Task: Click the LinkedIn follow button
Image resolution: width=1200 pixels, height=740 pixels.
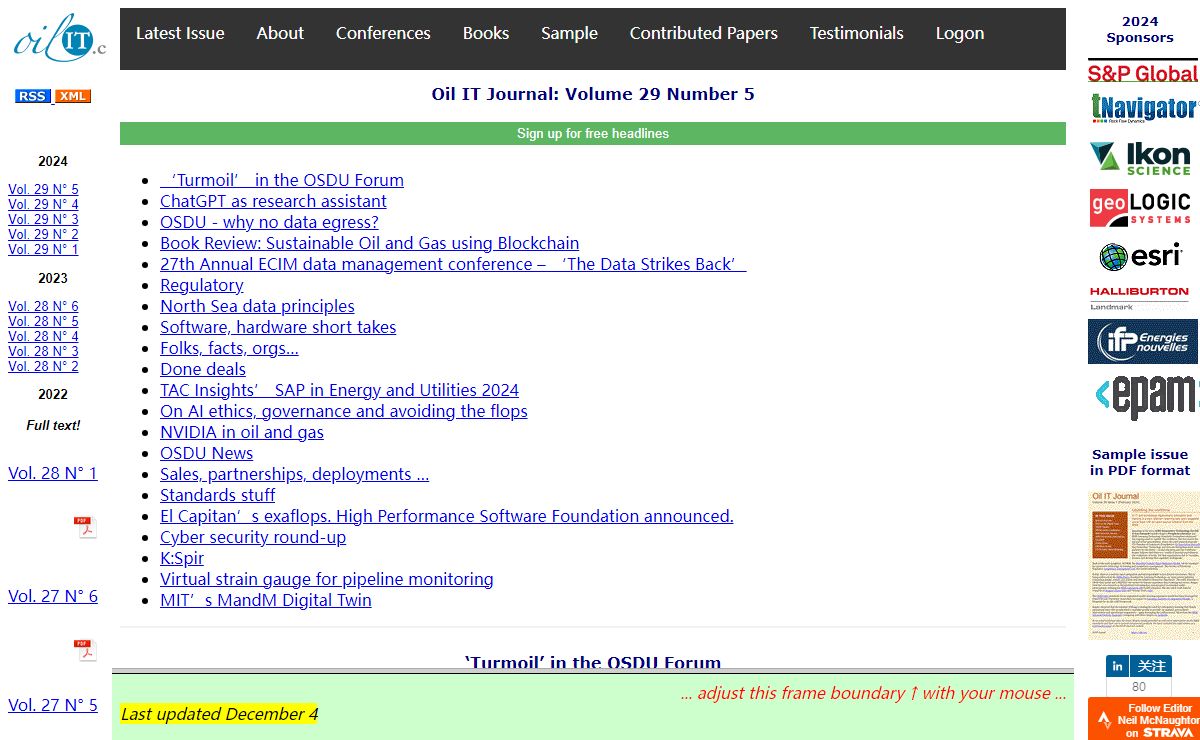Action: point(1139,666)
